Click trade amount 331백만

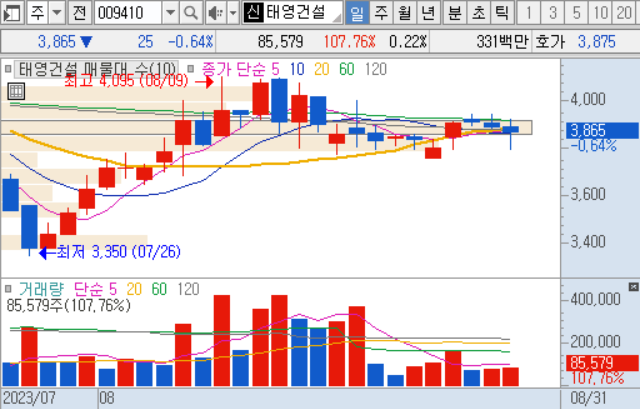click(x=502, y=42)
